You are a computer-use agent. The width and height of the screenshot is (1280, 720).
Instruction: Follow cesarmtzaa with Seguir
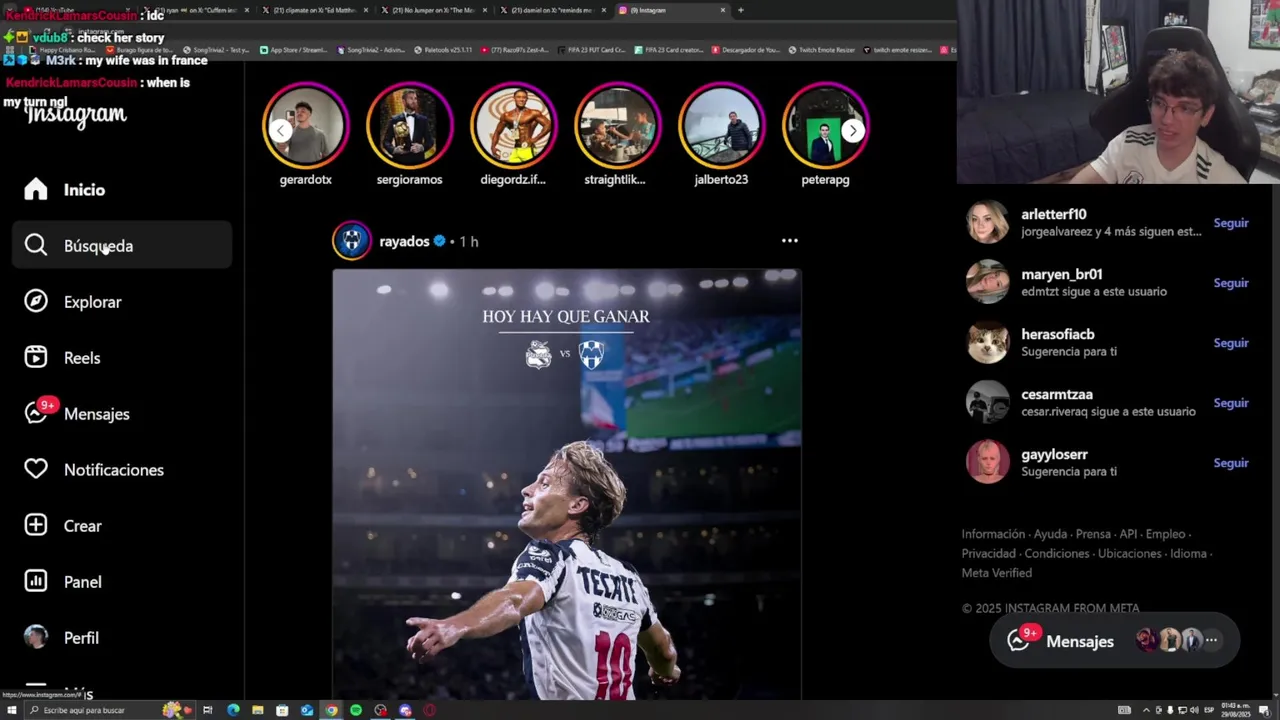[x=1231, y=403]
